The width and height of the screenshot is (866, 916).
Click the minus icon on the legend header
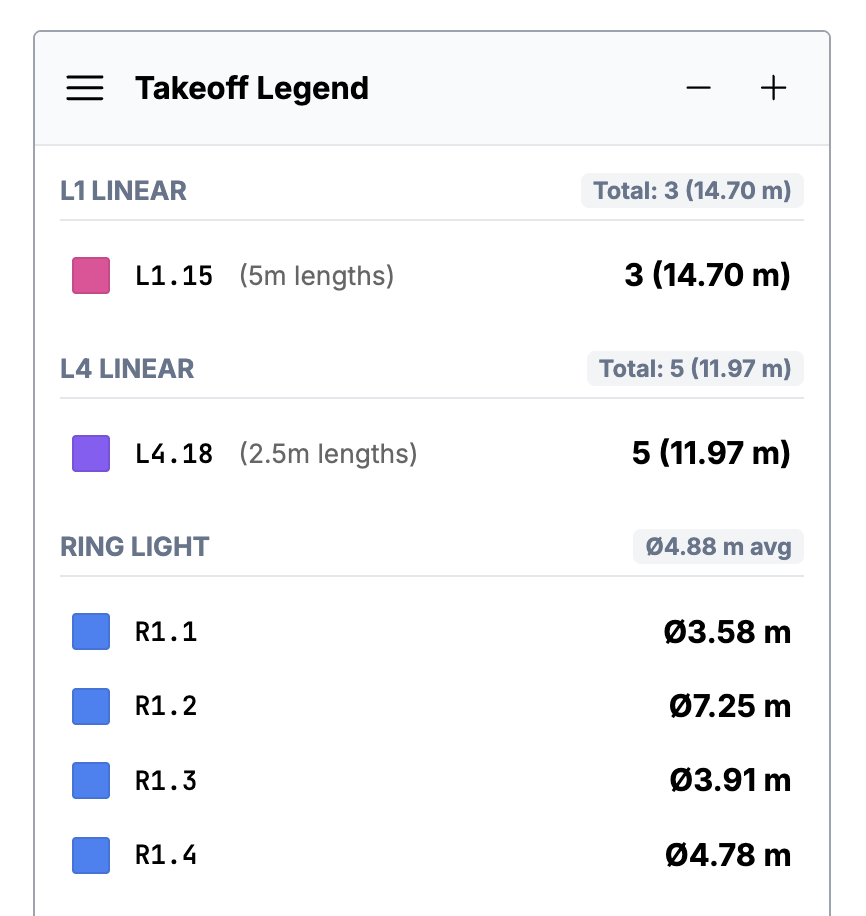tap(698, 88)
